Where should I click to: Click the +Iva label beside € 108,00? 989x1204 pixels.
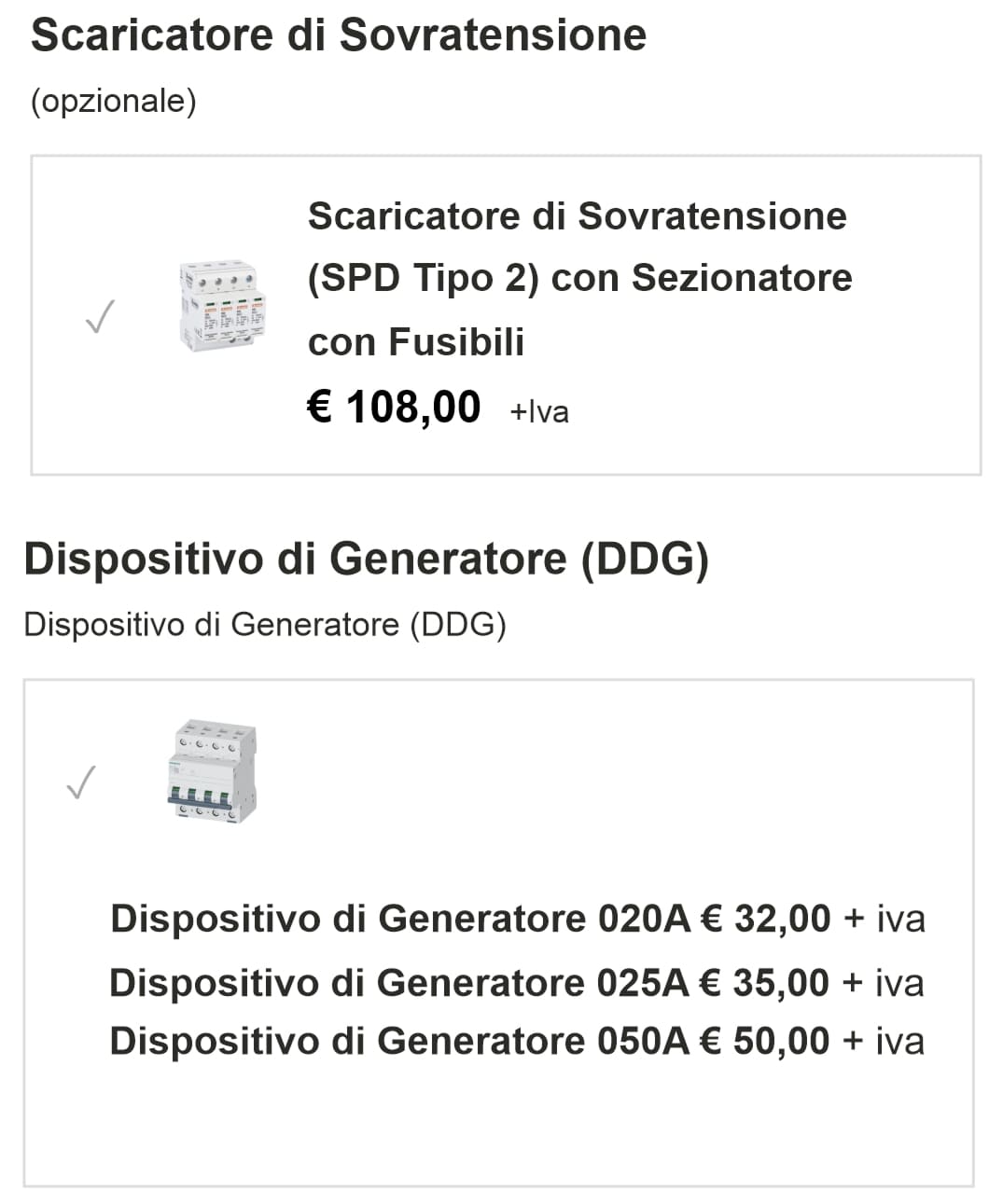539,411
